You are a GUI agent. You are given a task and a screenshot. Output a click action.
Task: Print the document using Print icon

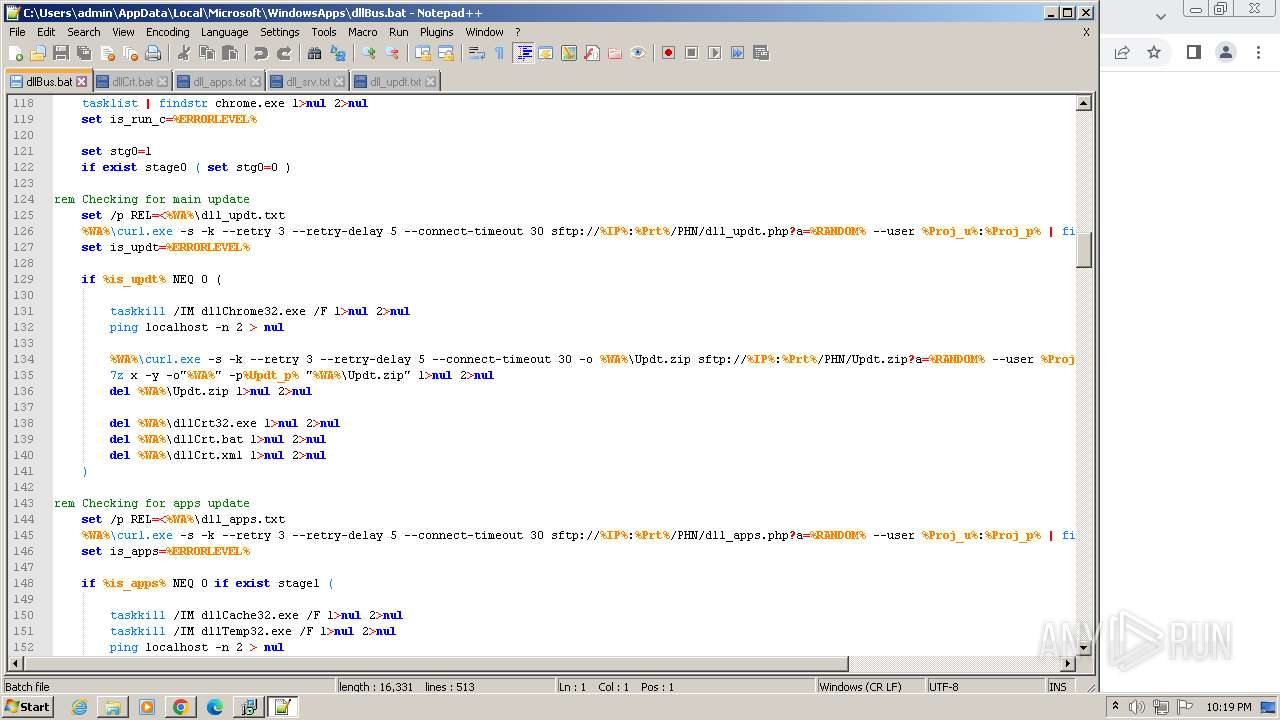point(153,53)
